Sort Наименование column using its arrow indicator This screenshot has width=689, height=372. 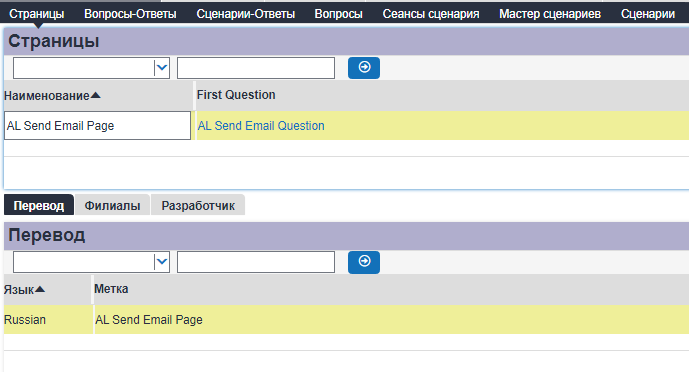pos(95,95)
